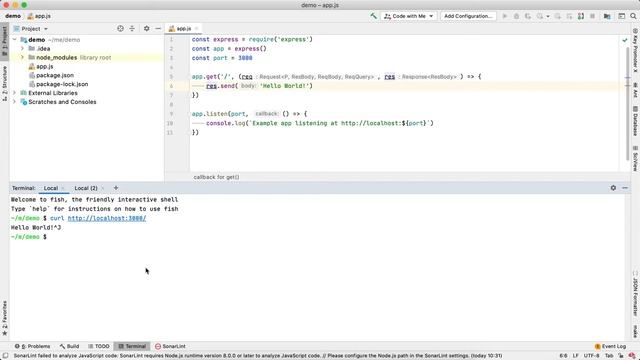Click demo breadcrumb in navigation bar
Image resolution: width=640 pixels, height=360 pixels.
(x=13, y=16)
